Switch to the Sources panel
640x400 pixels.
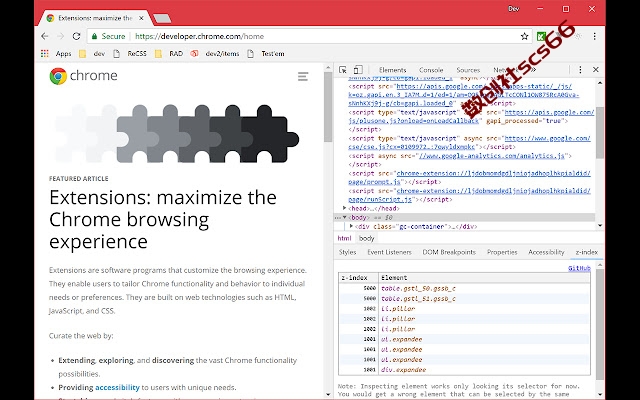pyautogui.click(x=468, y=70)
